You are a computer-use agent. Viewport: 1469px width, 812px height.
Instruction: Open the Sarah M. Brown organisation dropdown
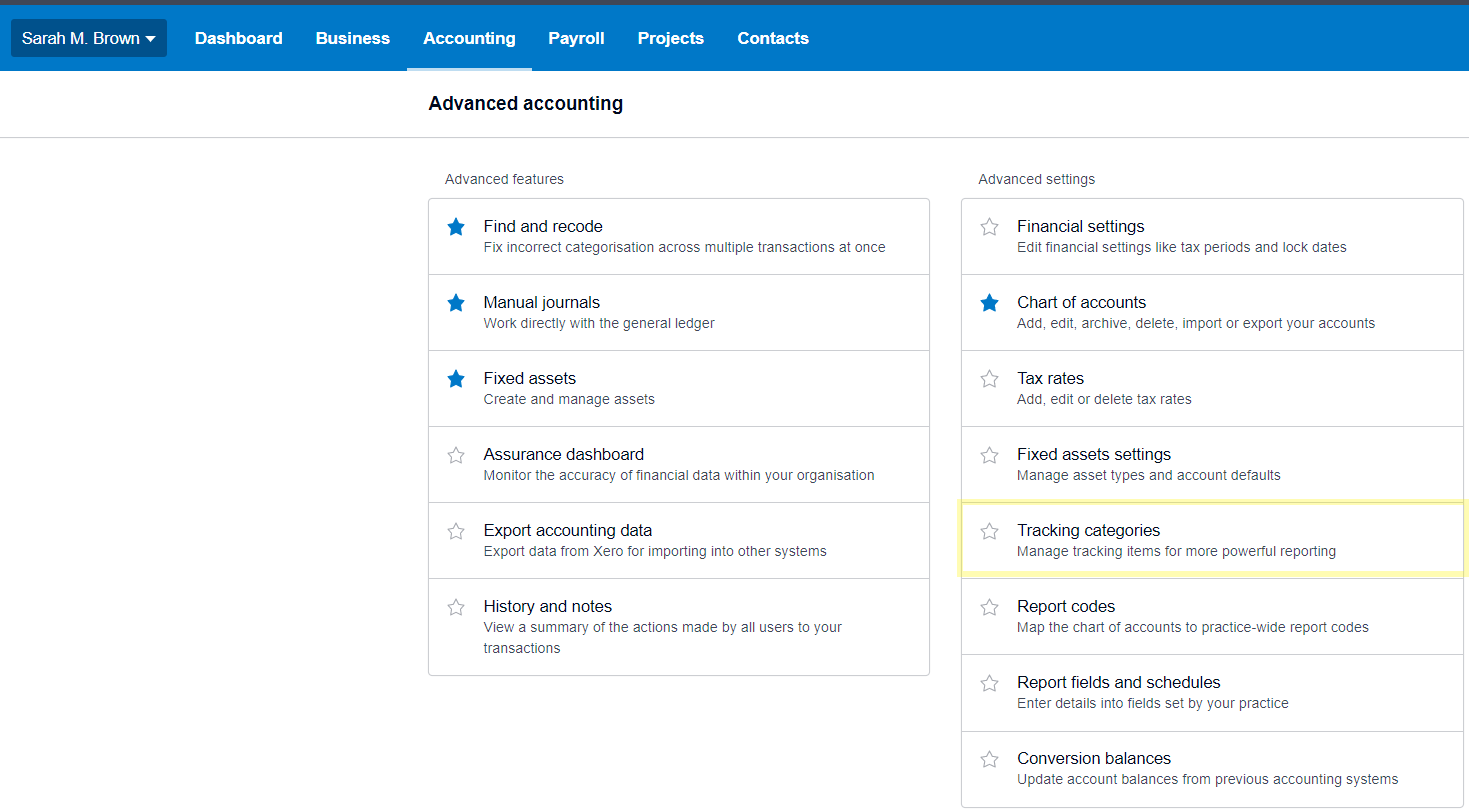coord(89,38)
